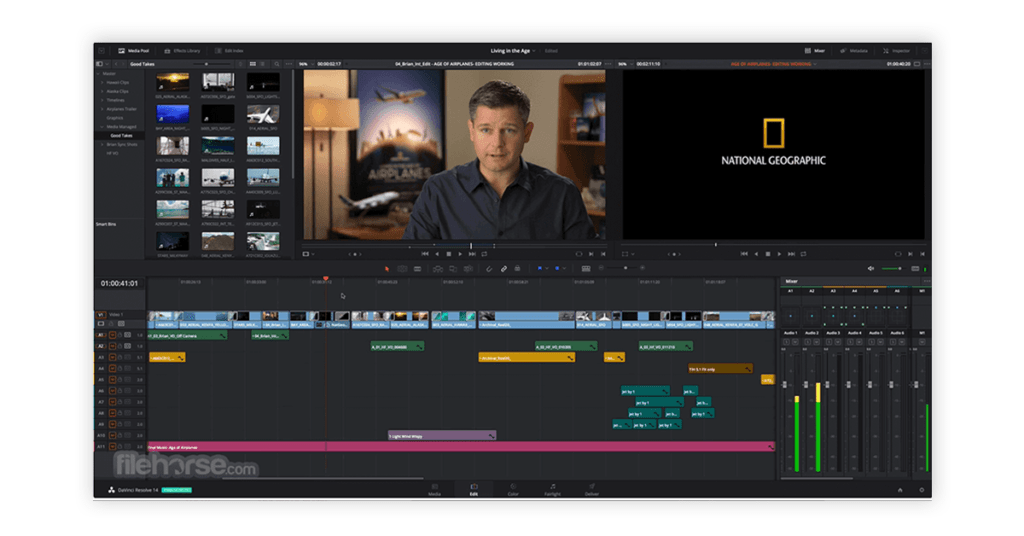Lock audio track A3

120,357
